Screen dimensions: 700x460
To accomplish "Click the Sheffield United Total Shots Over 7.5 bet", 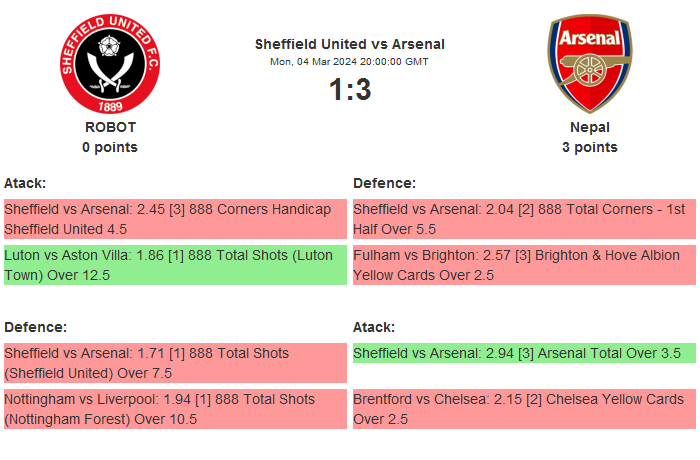I will (x=175, y=363).
